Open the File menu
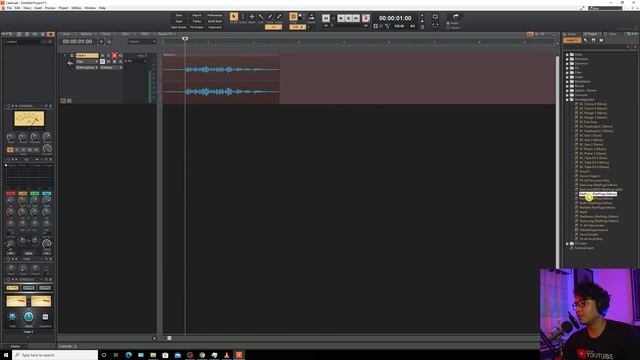 coord(9,8)
